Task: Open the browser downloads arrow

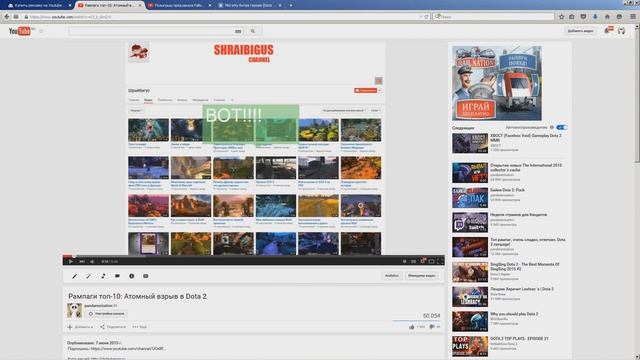Action: (x=595, y=17)
